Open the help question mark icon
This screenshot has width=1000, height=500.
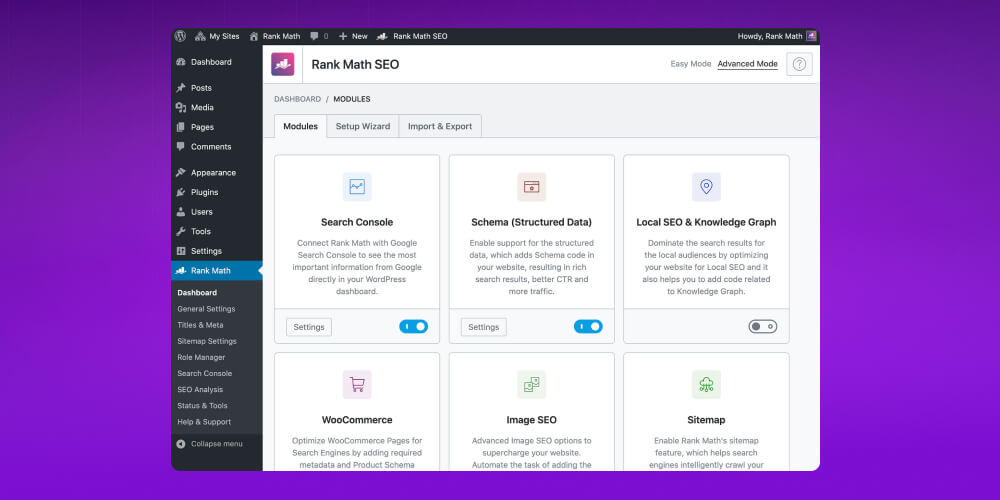tap(799, 64)
